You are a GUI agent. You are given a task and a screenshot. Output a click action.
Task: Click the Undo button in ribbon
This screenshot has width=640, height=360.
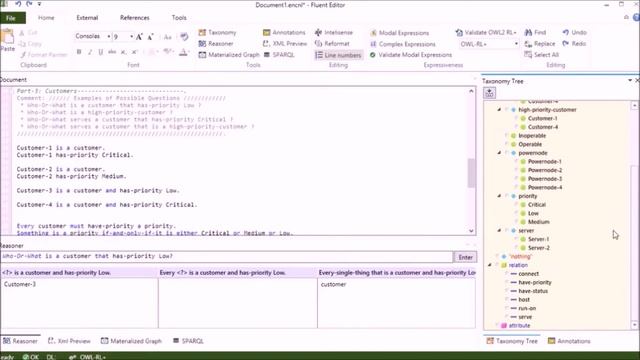574,32
